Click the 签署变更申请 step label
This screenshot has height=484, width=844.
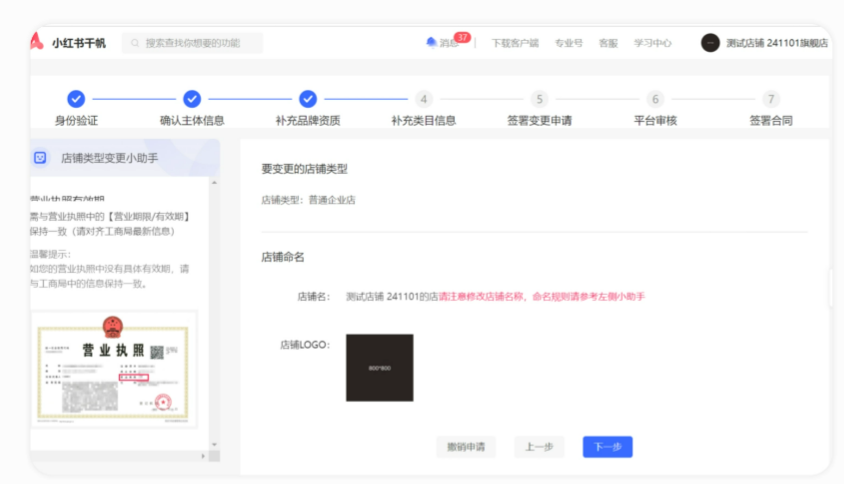tap(539, 121)
